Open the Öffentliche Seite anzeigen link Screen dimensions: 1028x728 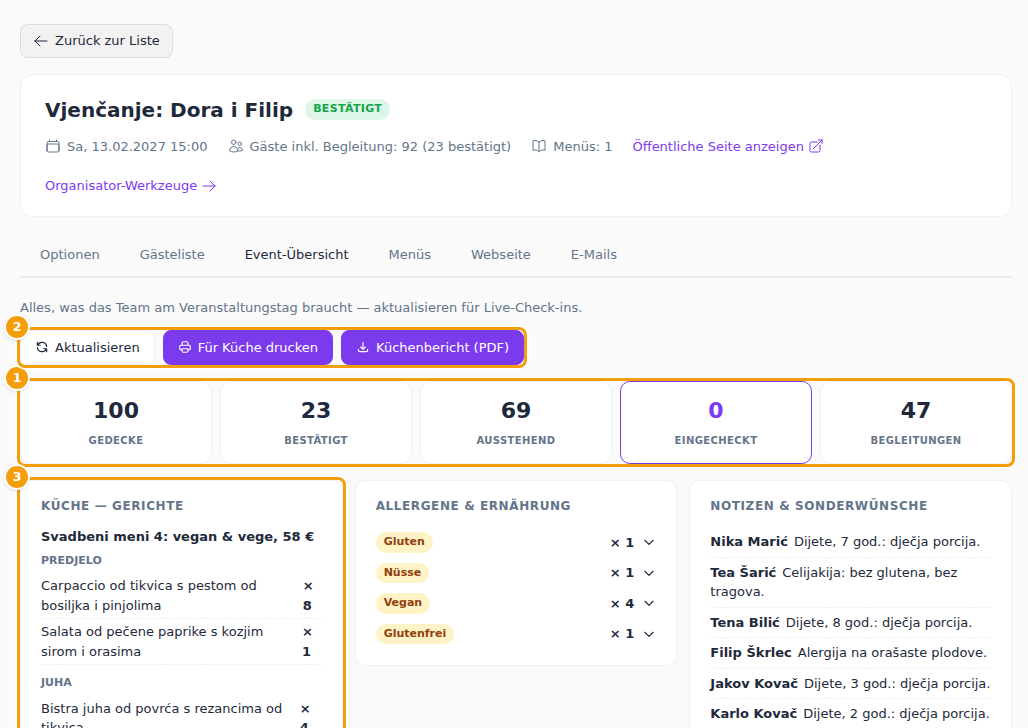(x=727, y=146)
